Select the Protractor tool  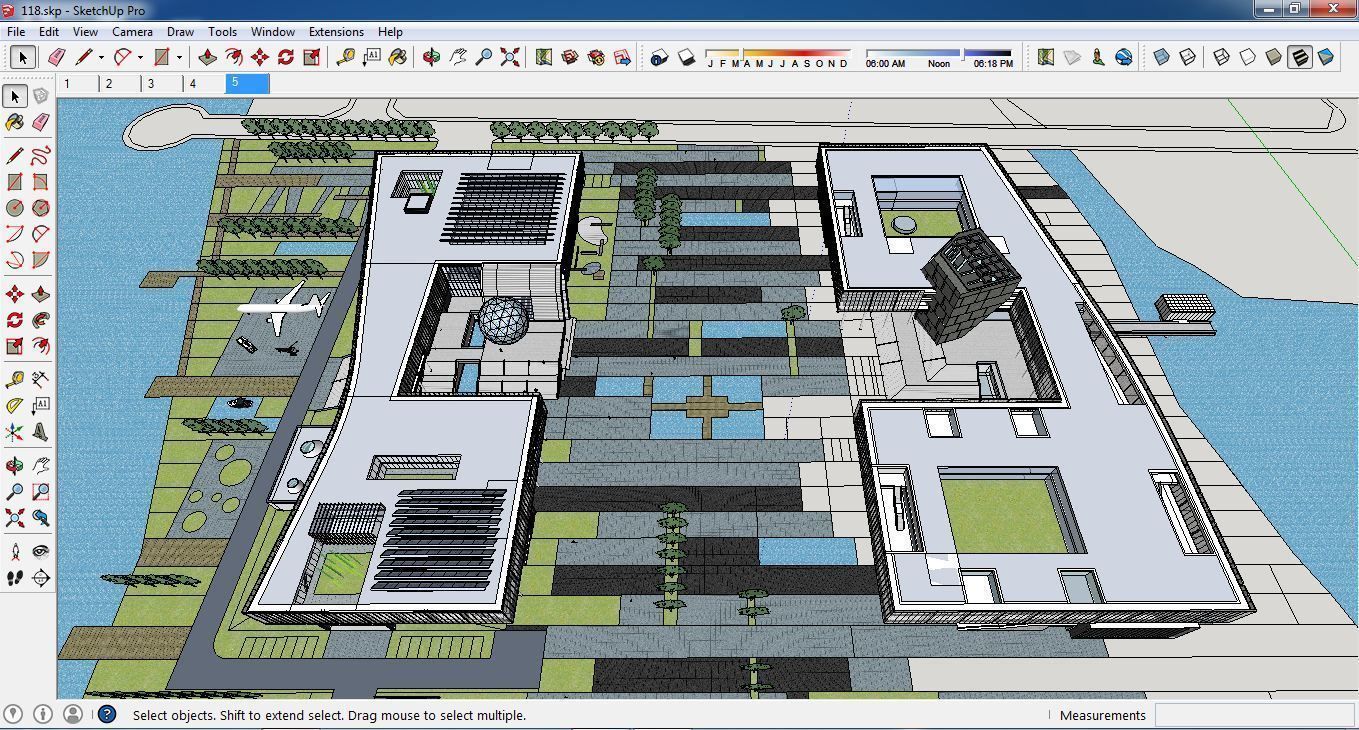pos(15,406)
